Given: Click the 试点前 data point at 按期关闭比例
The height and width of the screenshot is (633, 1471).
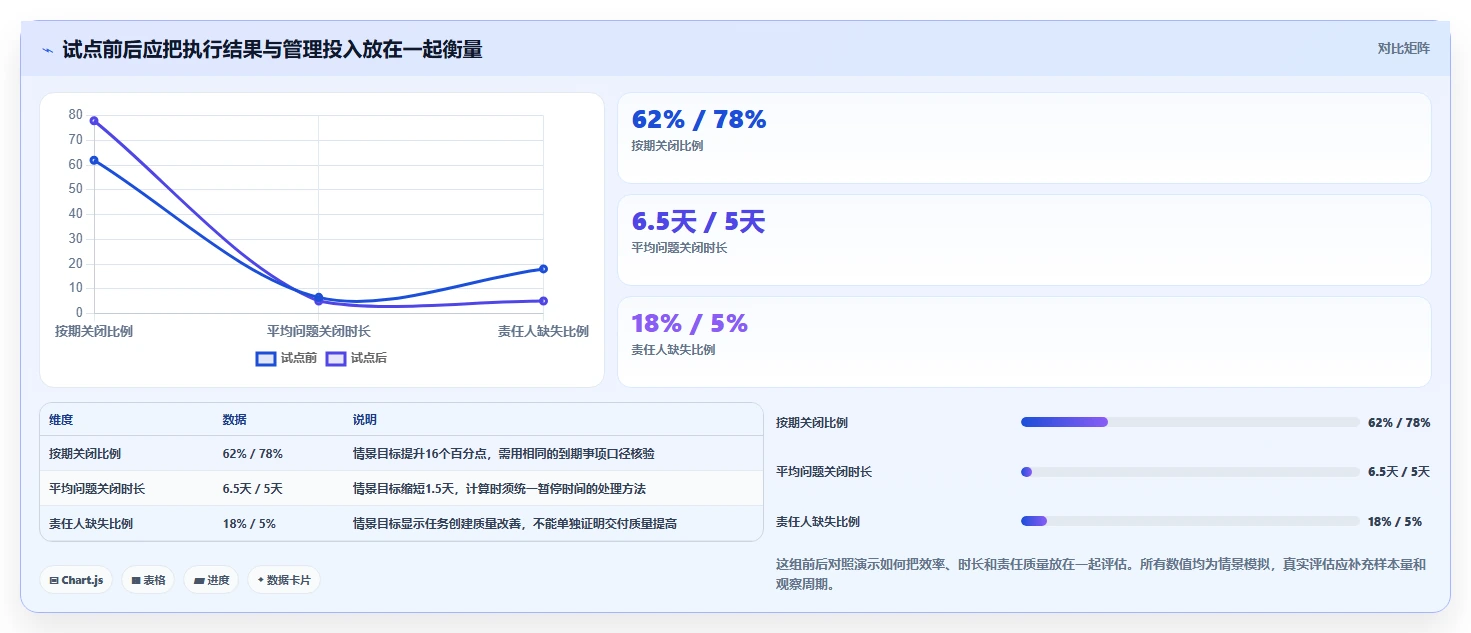Looking at the screenshot, I should tap(94, 160).
